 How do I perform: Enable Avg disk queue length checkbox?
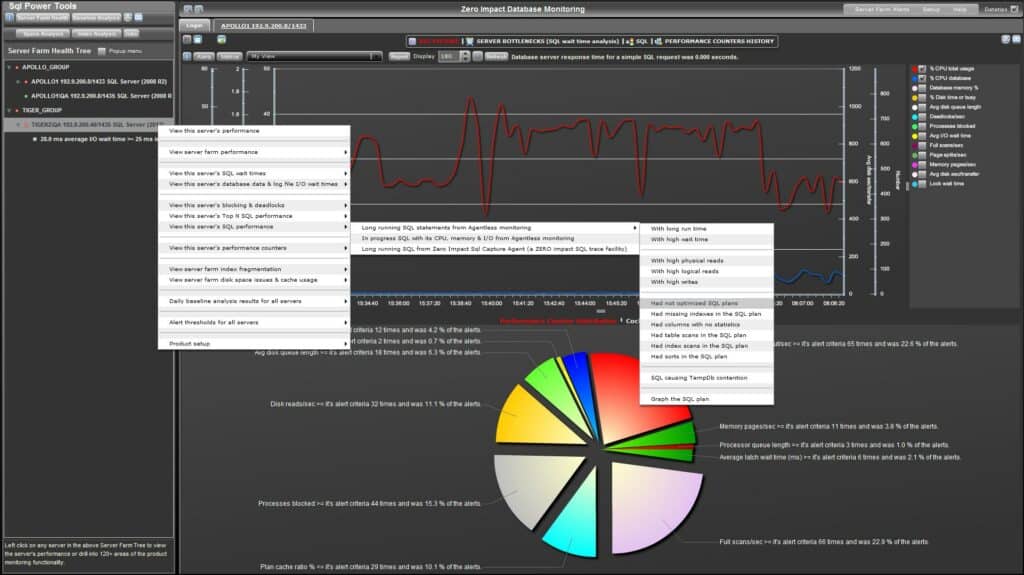[x=922, y=107]
